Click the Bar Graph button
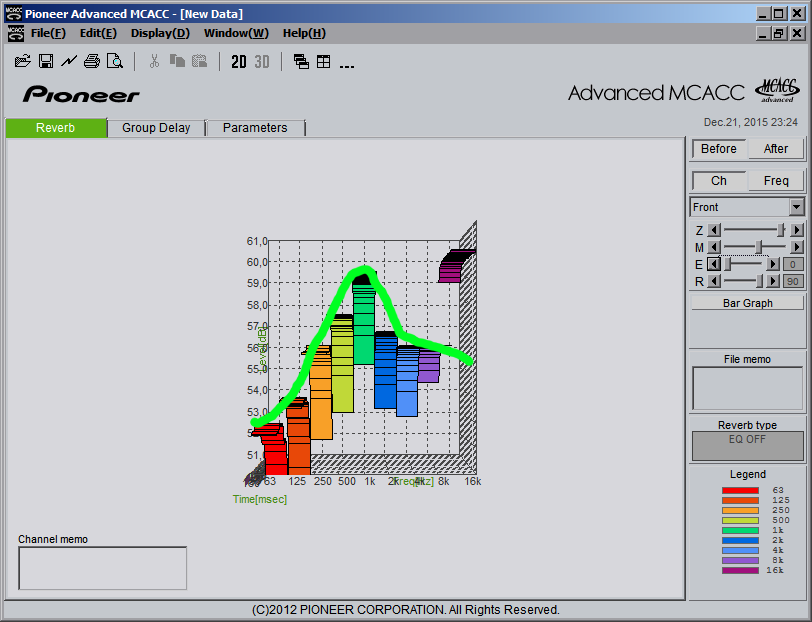 click(x=747, y=303)
